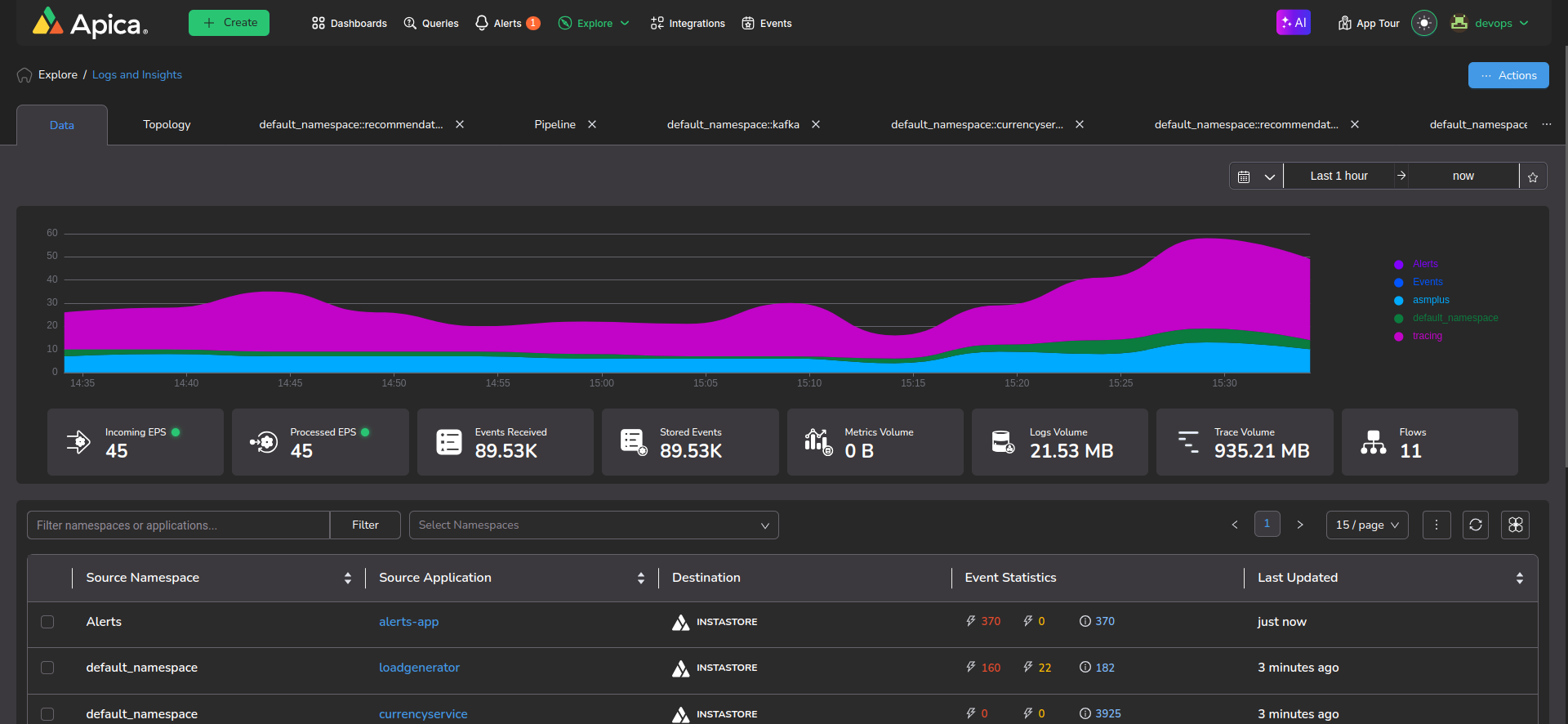Screen dimensions: 1568x724
Task: Click the tracing legend color dot
Action: click(x=1398, y=337)
